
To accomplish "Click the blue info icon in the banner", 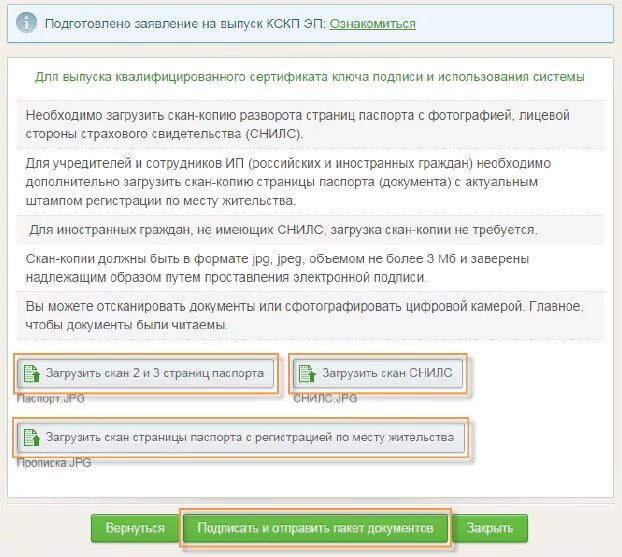I will (26, 22).
